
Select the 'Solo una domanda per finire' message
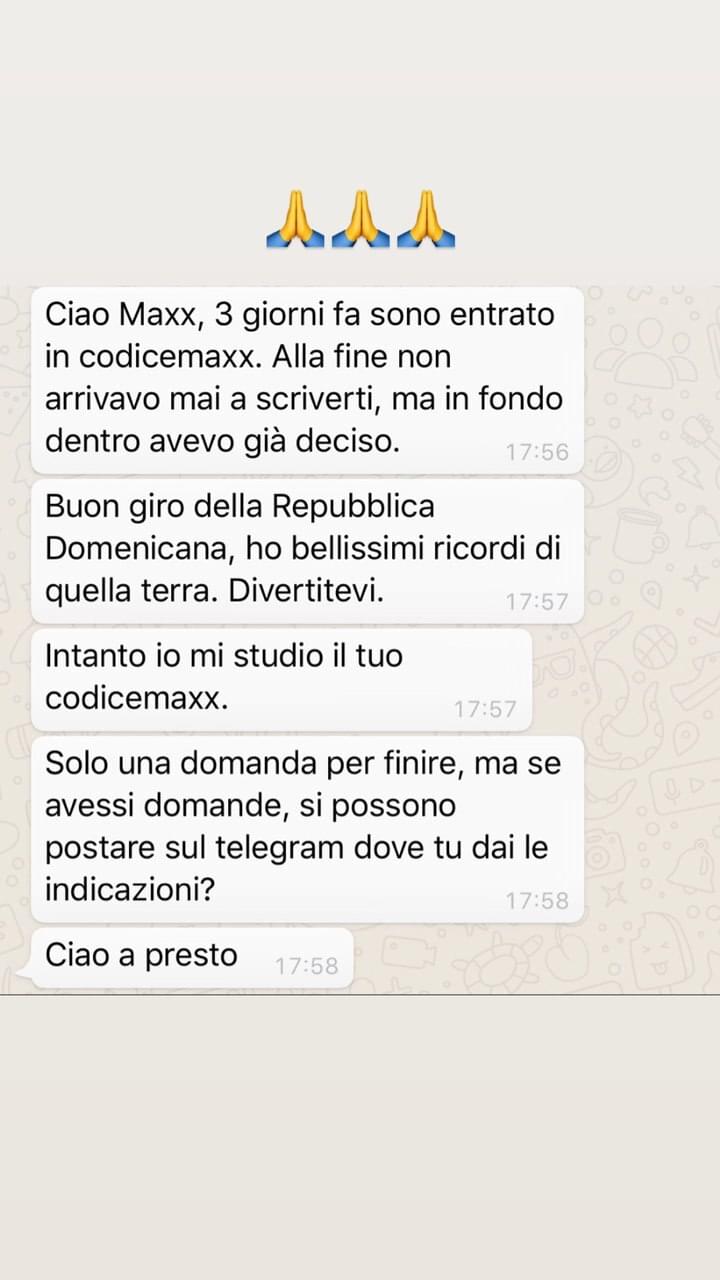[308, 829]
